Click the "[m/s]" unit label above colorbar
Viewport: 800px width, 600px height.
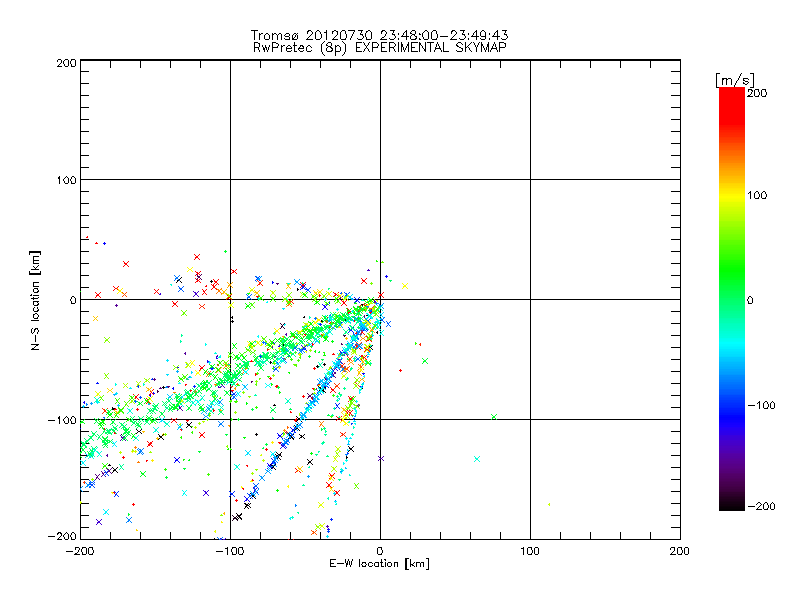tap(734, 78)
